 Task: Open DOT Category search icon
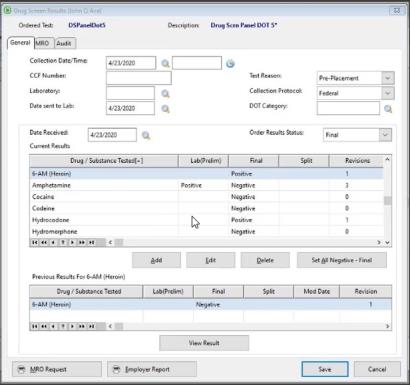pyautogui.click(x=388, y=109)
